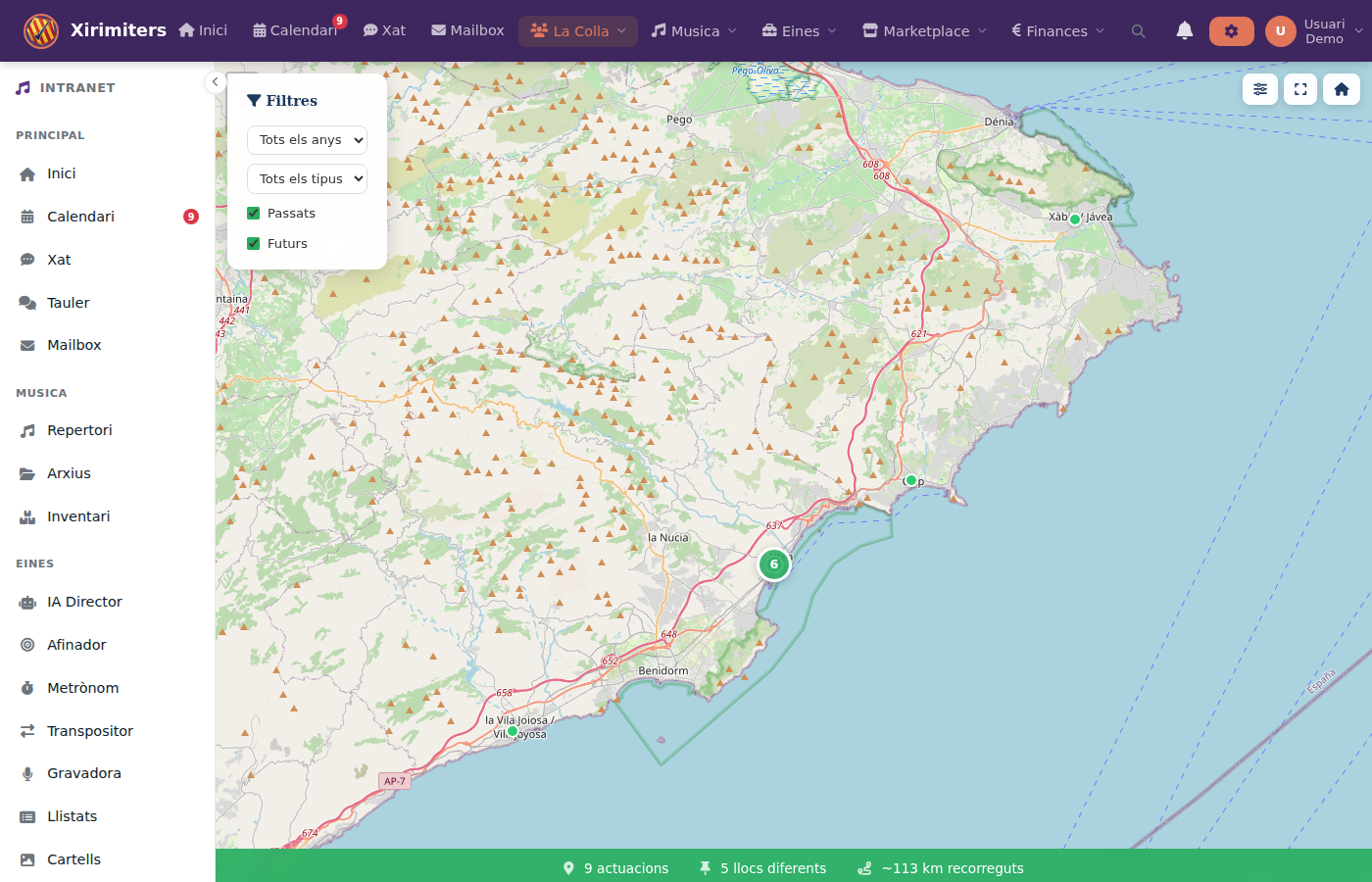
Task: Launch the IA Director tool
Action: point(85,601)
